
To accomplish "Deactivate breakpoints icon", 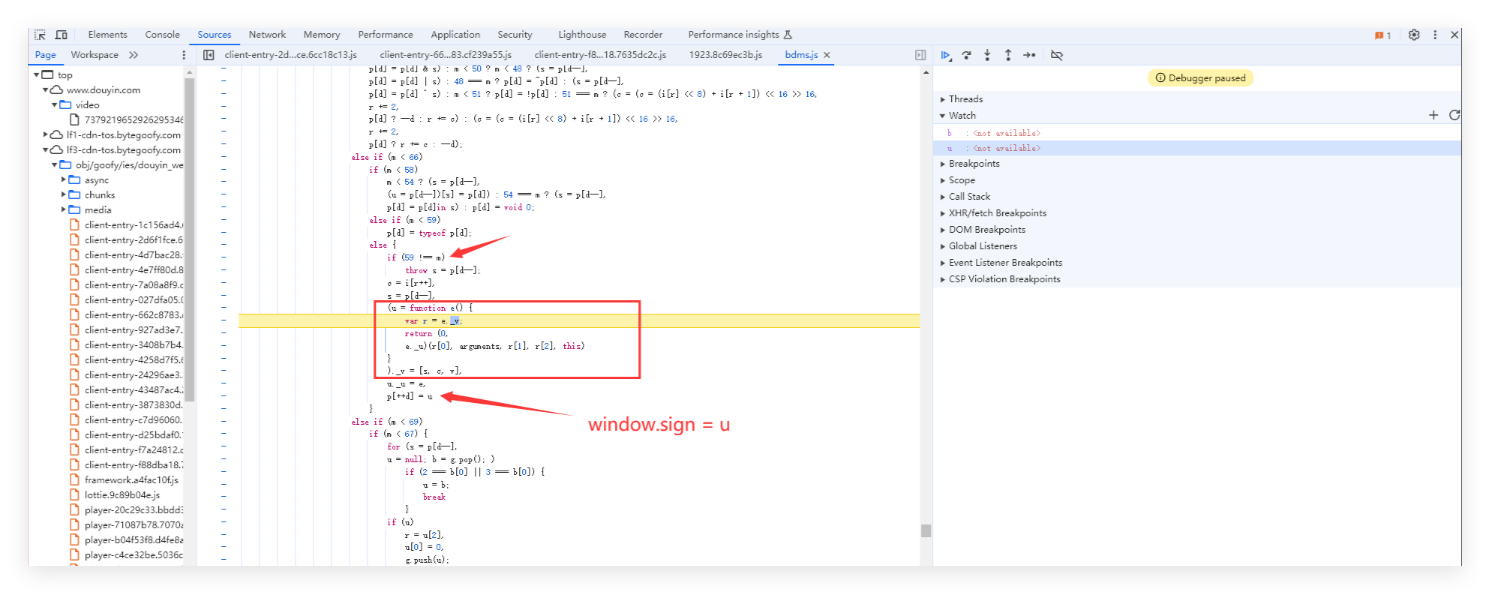I will (1057, 55).
